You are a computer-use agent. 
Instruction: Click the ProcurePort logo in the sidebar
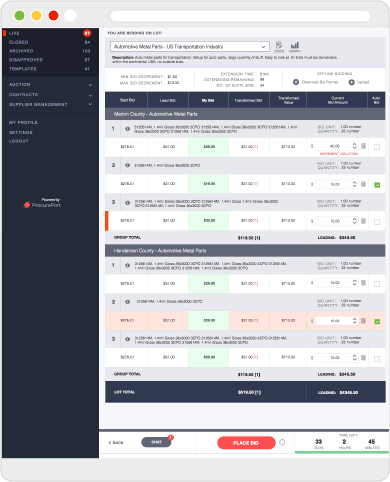[x=42, y=203]
